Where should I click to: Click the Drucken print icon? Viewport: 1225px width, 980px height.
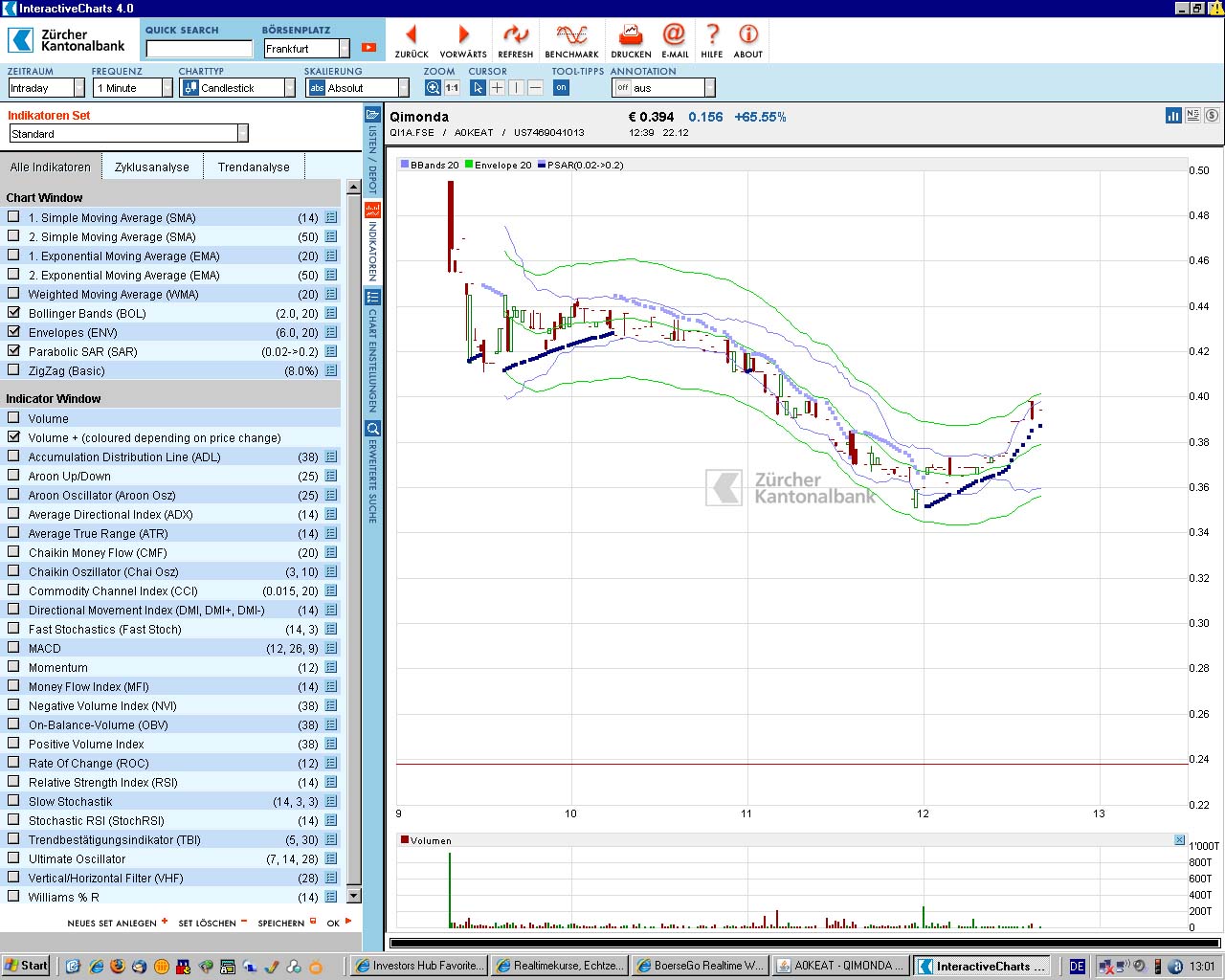[x=631, y=36]
